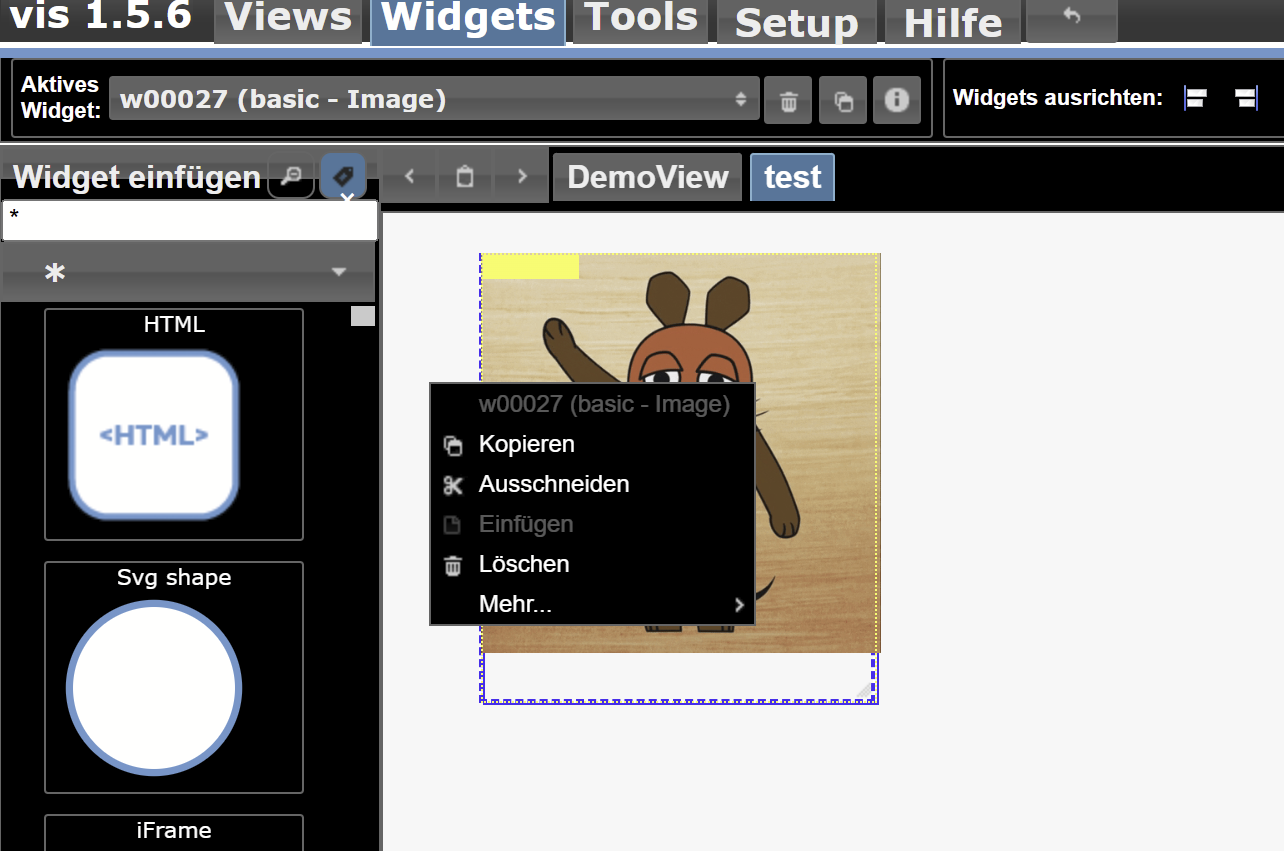Viewport: 1284px width, 851px height.
Task: Choose Ausschneiden from context menu
Action: coord(592,484)
